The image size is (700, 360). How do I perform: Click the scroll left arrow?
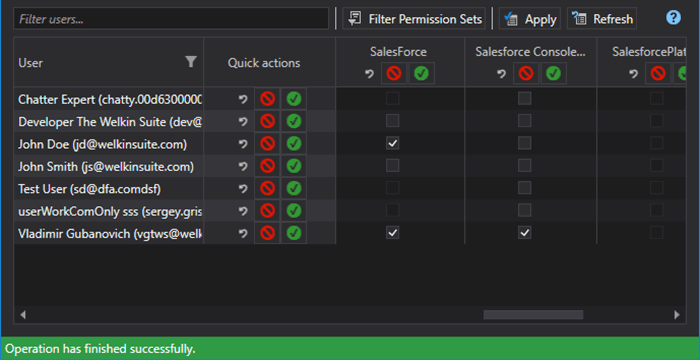[23, 315]
